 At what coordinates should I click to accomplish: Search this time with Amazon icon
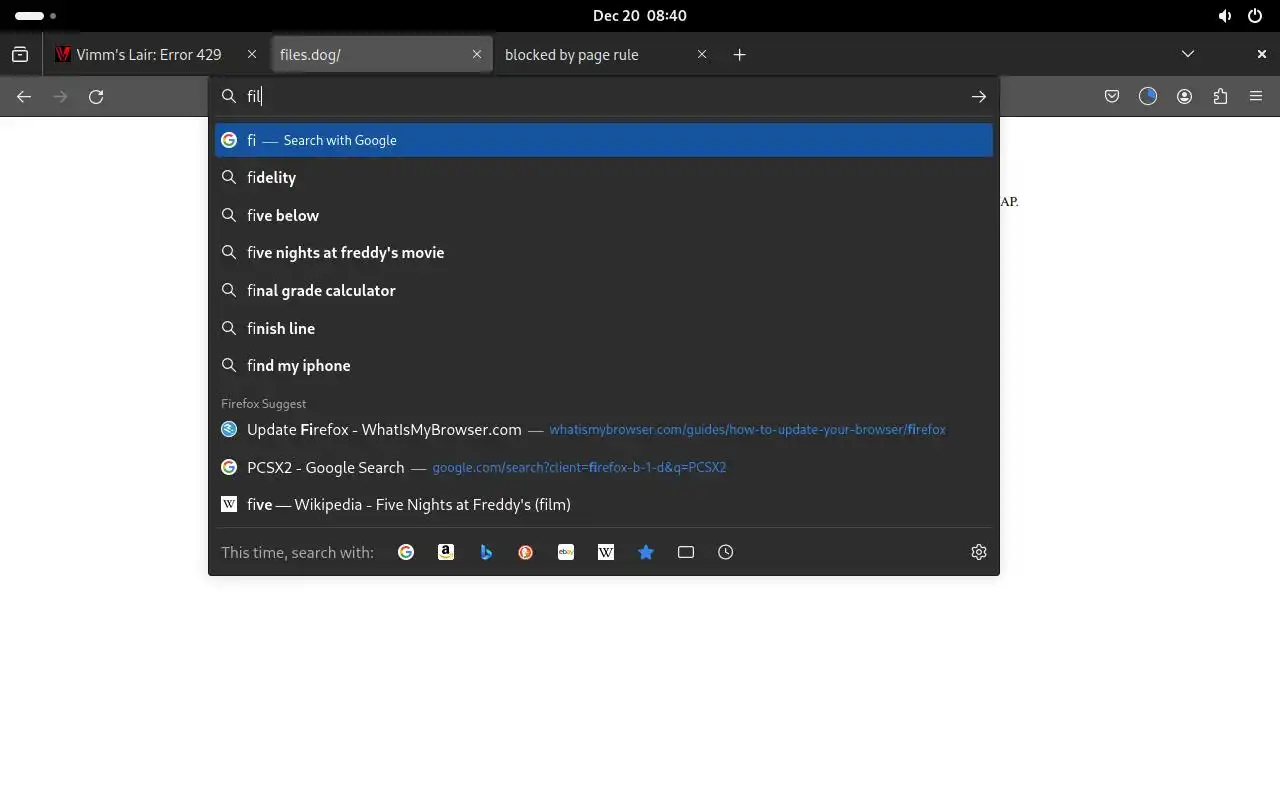click(446, 552)
